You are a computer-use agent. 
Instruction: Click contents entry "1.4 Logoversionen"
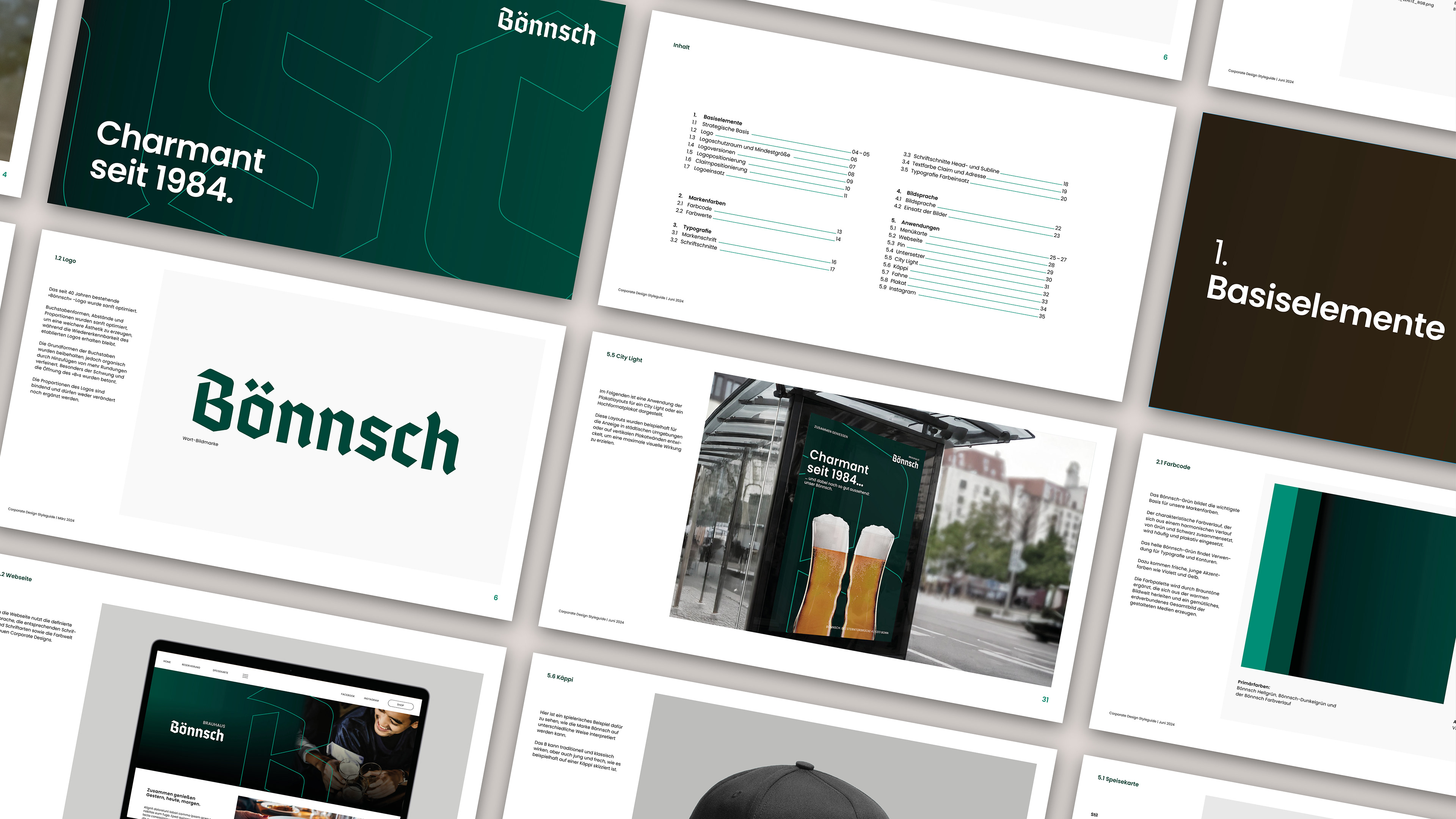click(711, 148)
